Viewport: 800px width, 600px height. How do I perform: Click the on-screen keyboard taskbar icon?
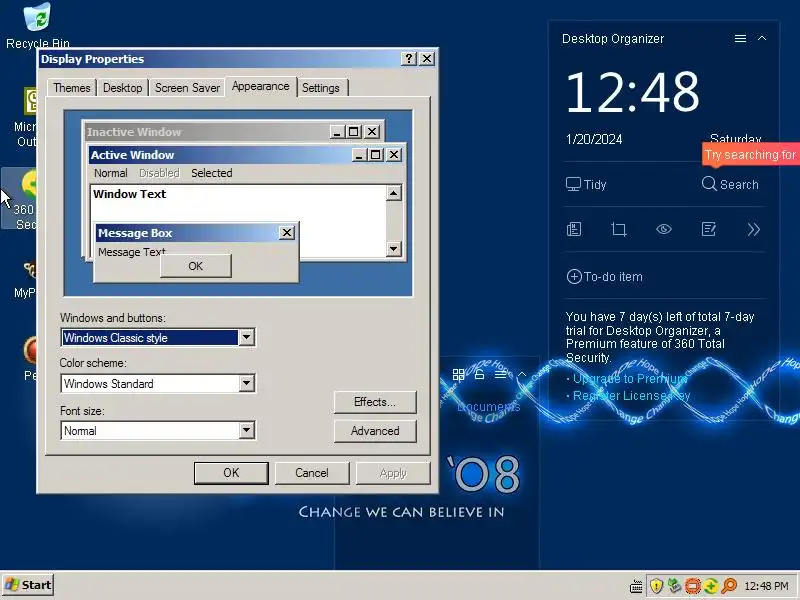[x=636, y=587]
